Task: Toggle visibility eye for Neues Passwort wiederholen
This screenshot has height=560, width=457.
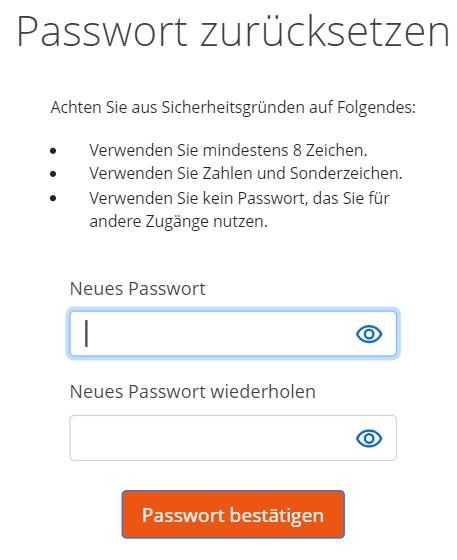Action: [x=369, y=438]
